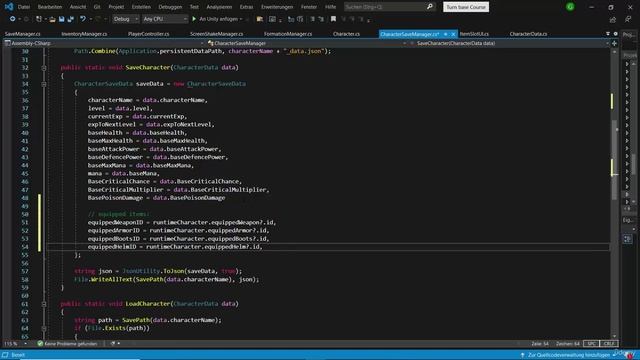Open the zoom level 115 % dropdown

pyautogui.click(x=16, y=344)
